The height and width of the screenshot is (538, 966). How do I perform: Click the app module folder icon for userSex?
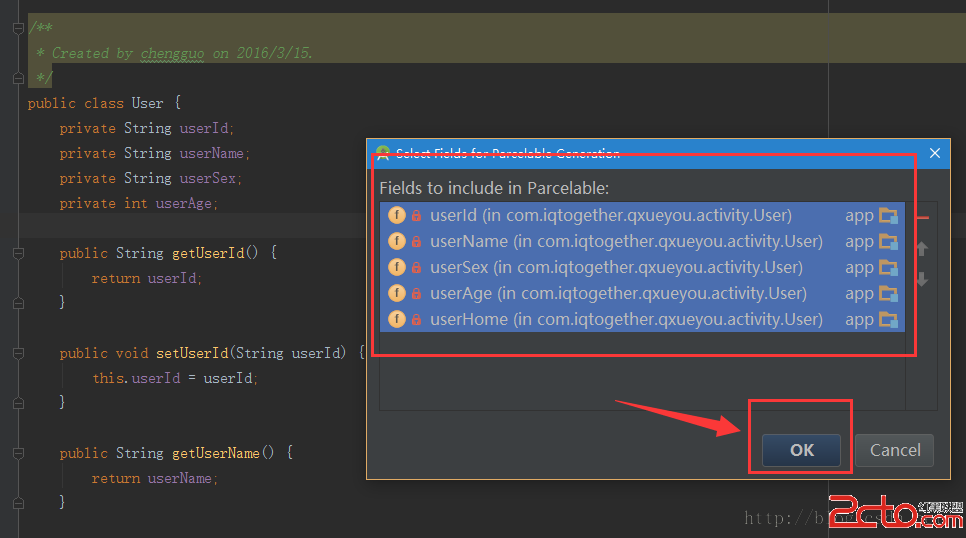coord(888,267)
